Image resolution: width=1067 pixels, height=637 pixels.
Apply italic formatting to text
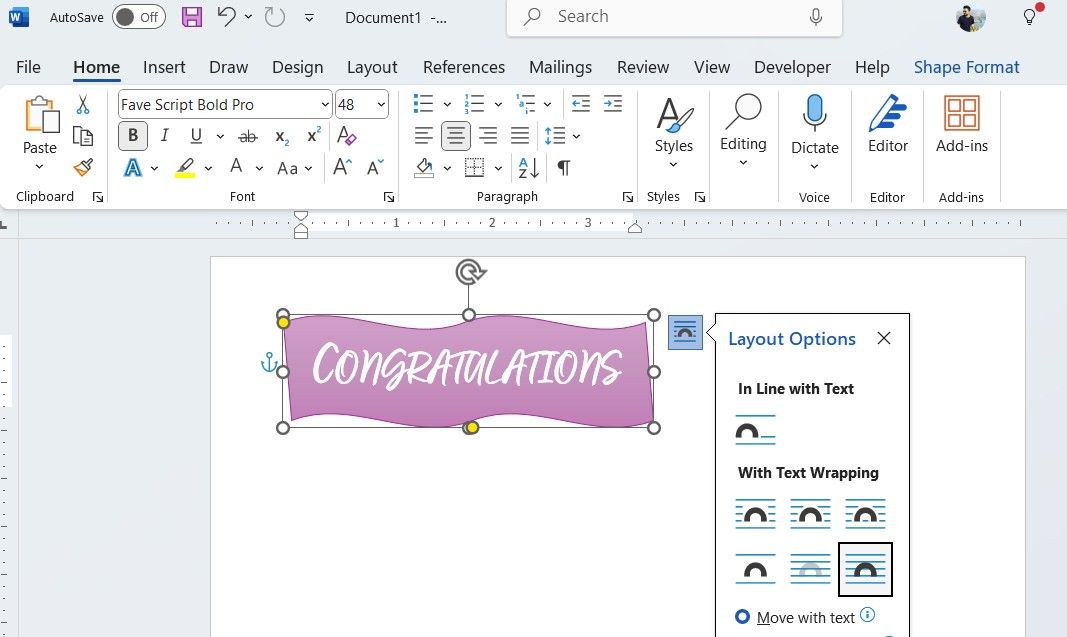(x=164, y=136)
